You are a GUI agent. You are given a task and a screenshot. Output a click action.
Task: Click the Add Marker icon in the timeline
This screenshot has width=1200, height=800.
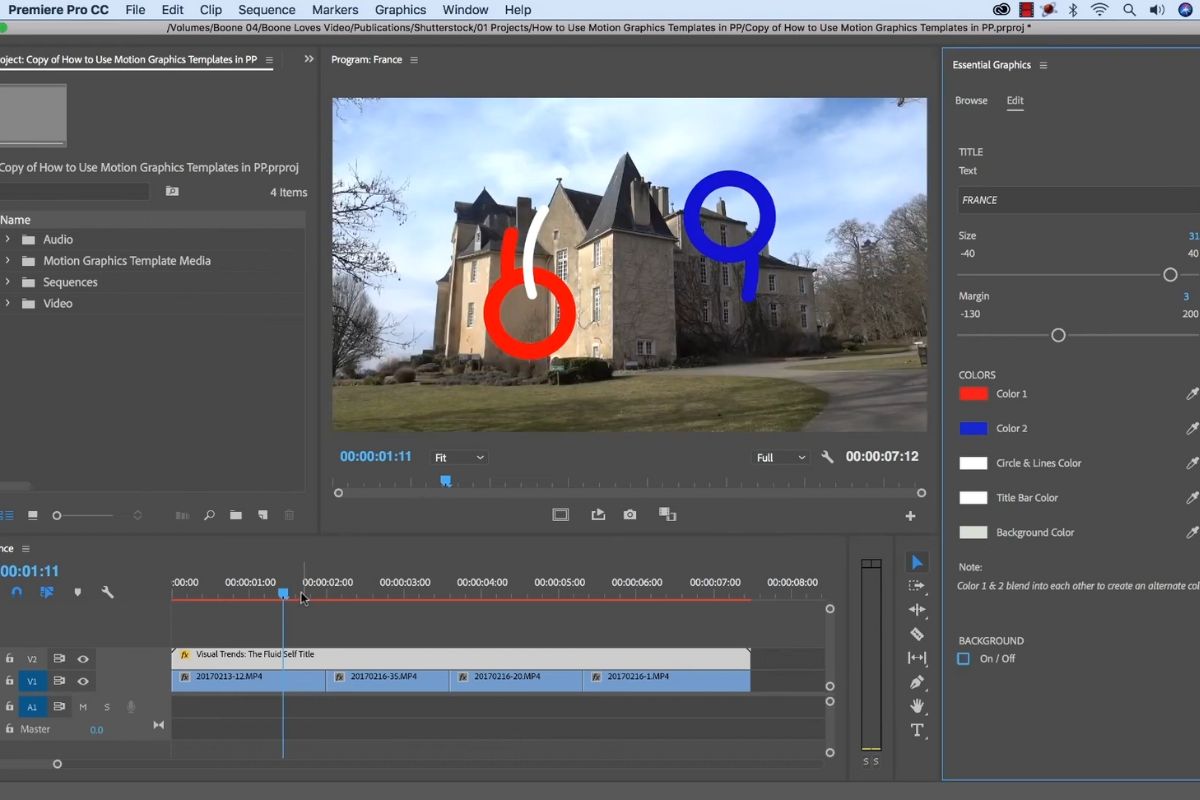point(77,592)
